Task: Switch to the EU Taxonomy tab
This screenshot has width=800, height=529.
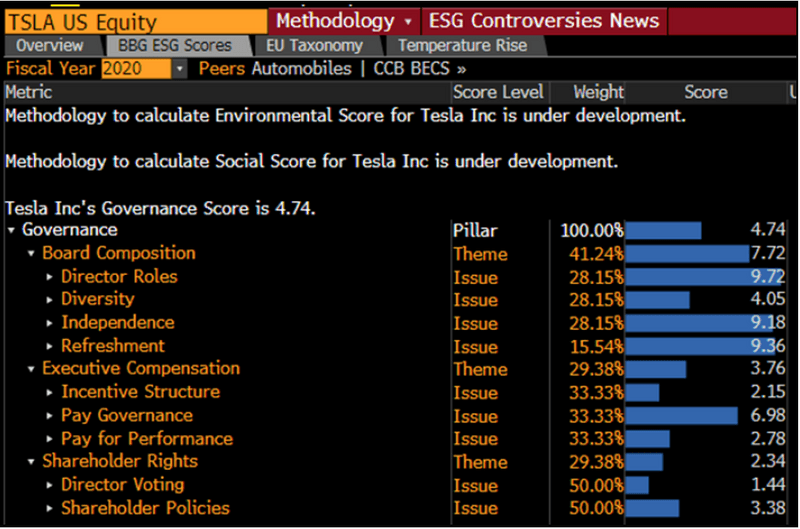Action: coord(315,45)
